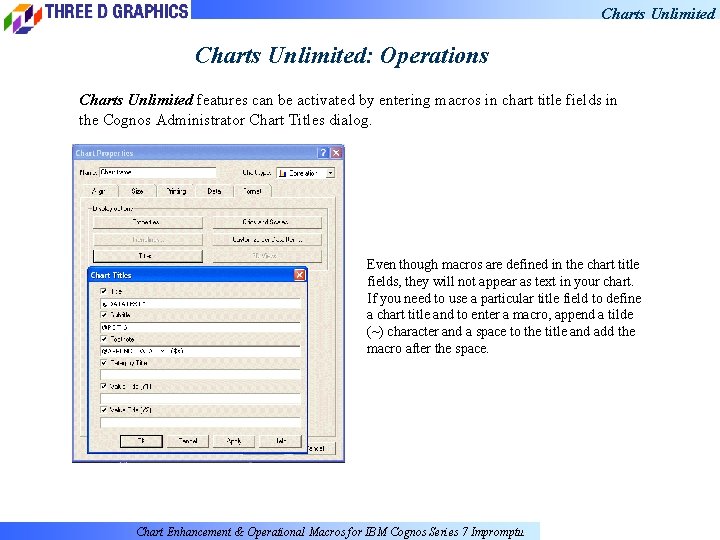Click the footer text about IBM Cognos Impromptu
The height and width of the screenshot is (540, 720).
(x=330, y=532)
